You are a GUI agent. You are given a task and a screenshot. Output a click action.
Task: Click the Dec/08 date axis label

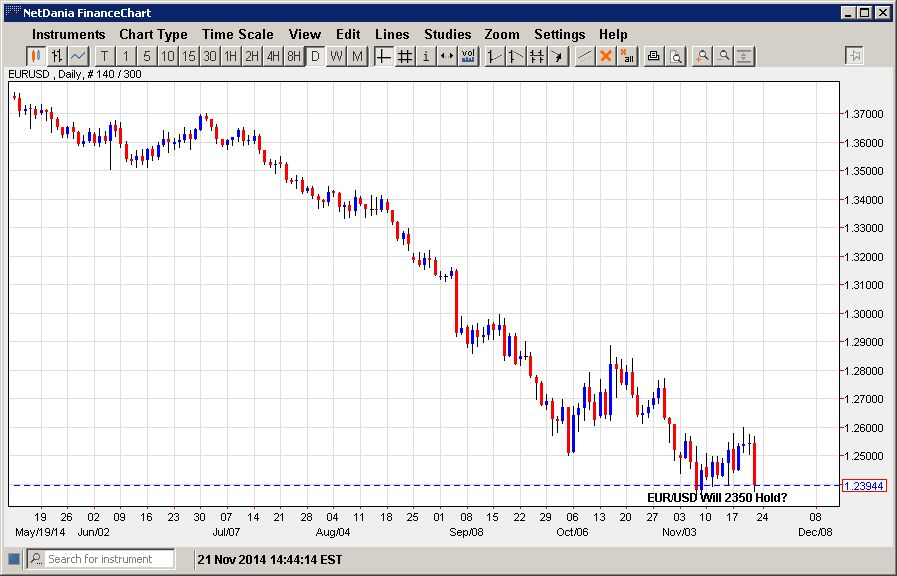815,532
